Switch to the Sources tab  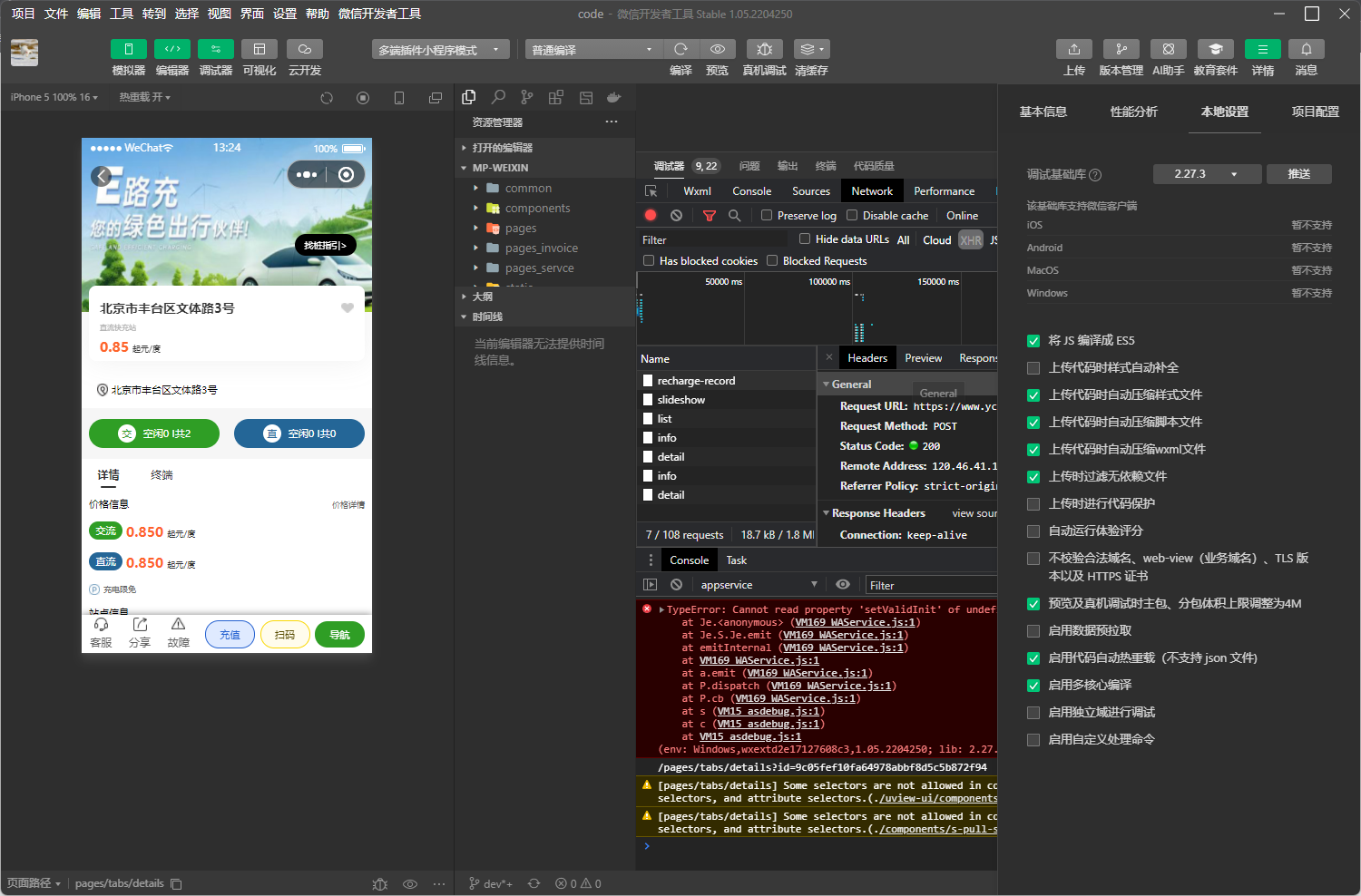811,191
